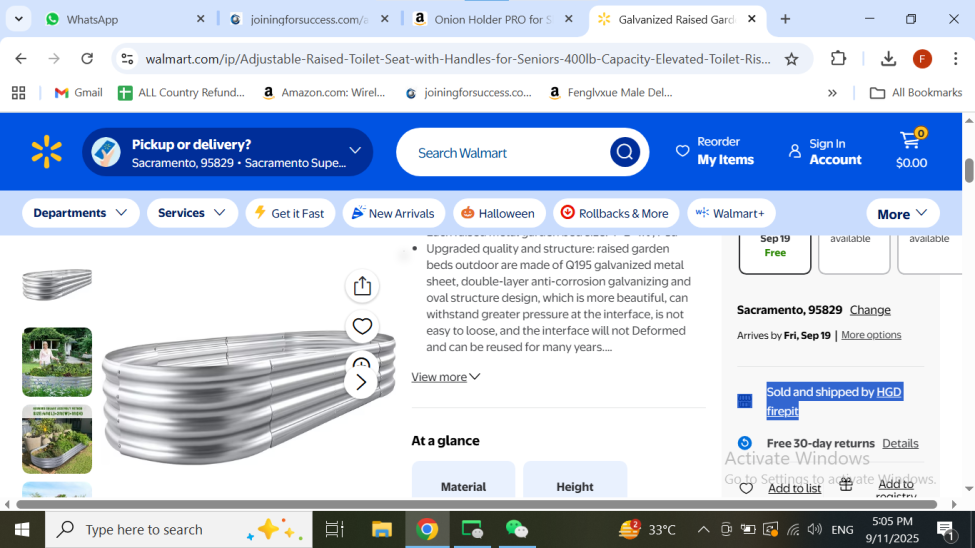Switch to the joiningforsuccess.com tab
The height and width of the screenshot is (548, 975).
309,19
